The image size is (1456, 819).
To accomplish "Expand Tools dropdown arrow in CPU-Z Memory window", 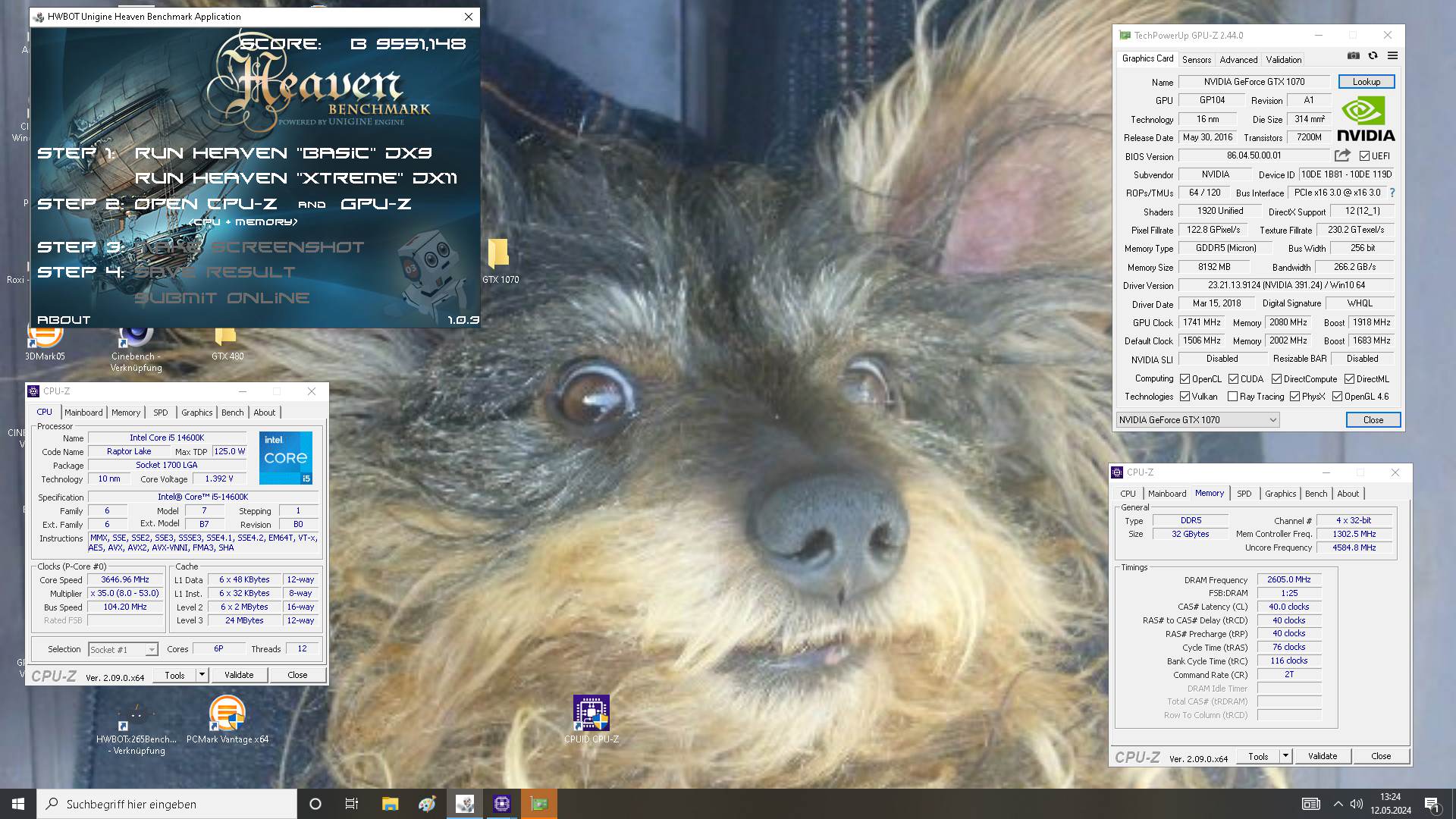I will tap(1285, 756).
